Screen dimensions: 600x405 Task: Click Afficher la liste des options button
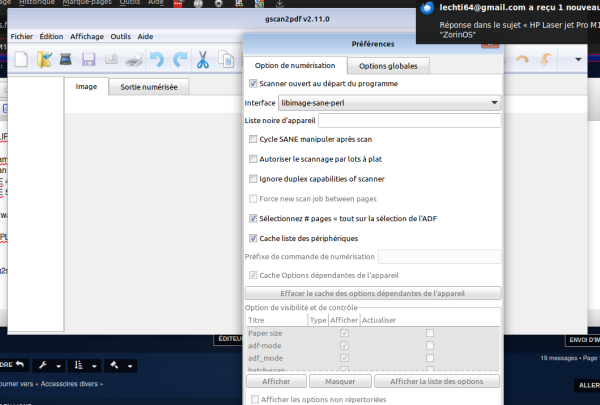click(439, 382)
